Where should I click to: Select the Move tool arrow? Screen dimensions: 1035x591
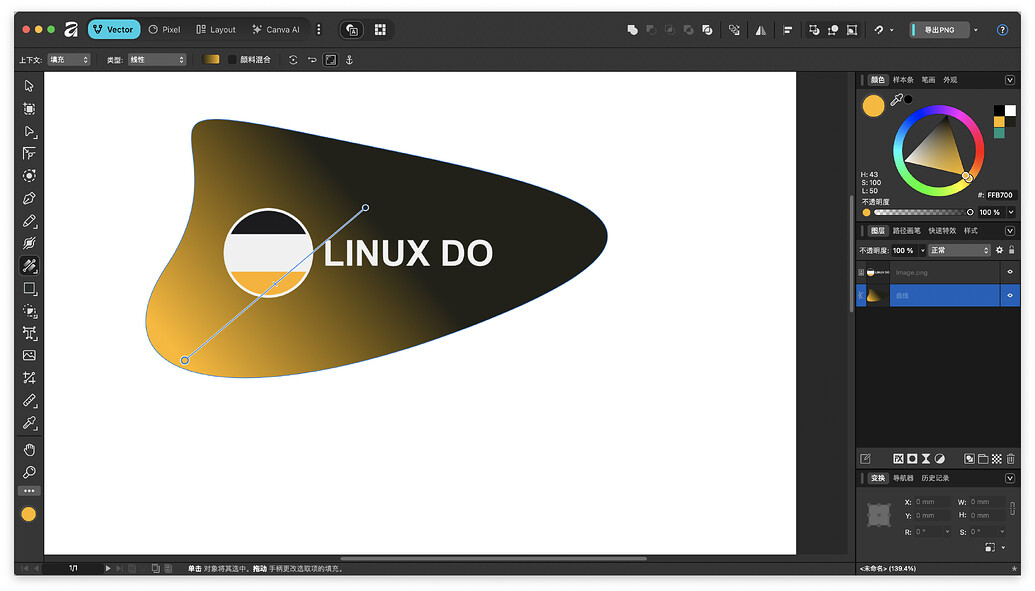pos(29,86)
